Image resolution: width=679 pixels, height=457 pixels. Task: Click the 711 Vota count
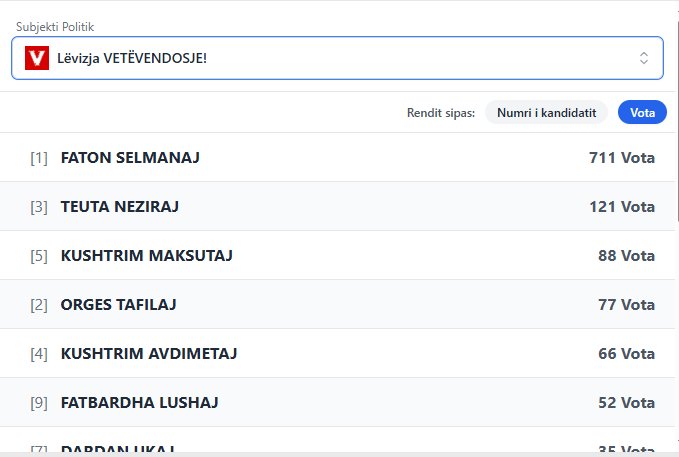click(x=621, y=158)
